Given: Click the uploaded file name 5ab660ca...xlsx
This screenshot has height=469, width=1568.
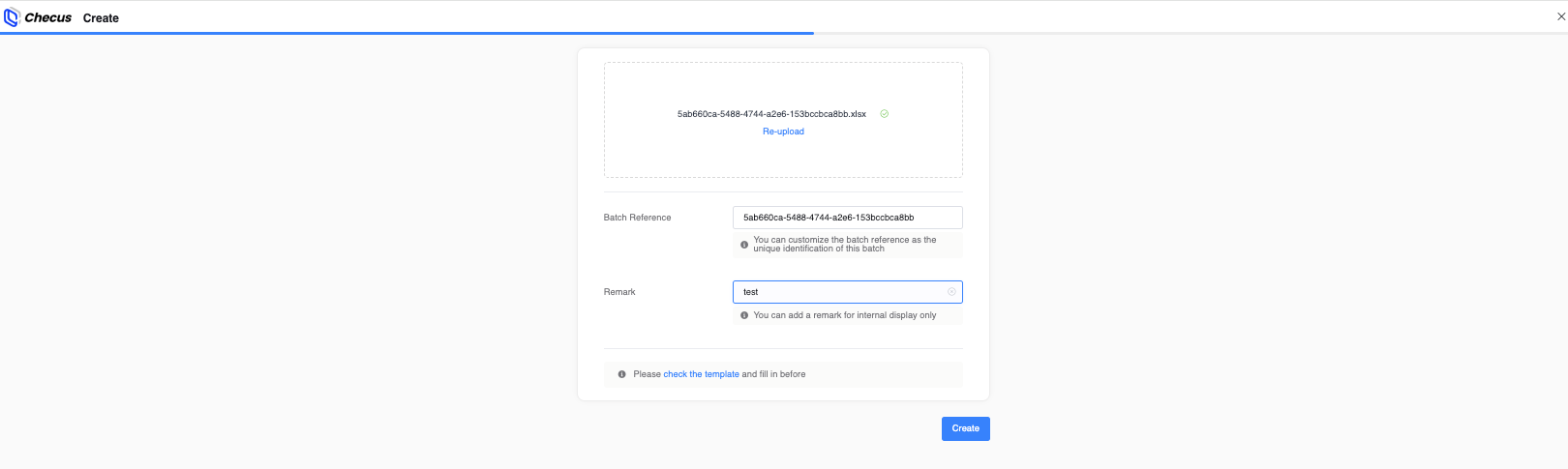Looking at the screenshot, I should click(x=771, y=114).
